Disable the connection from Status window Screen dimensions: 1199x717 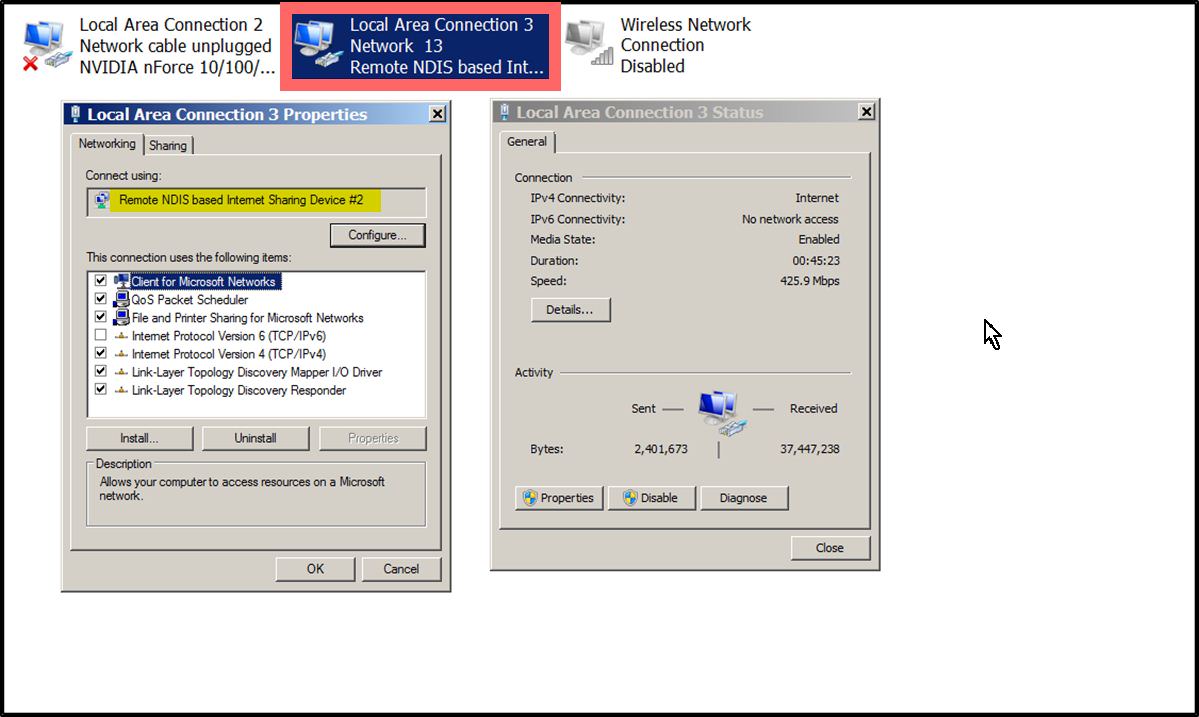click(651, 498)
